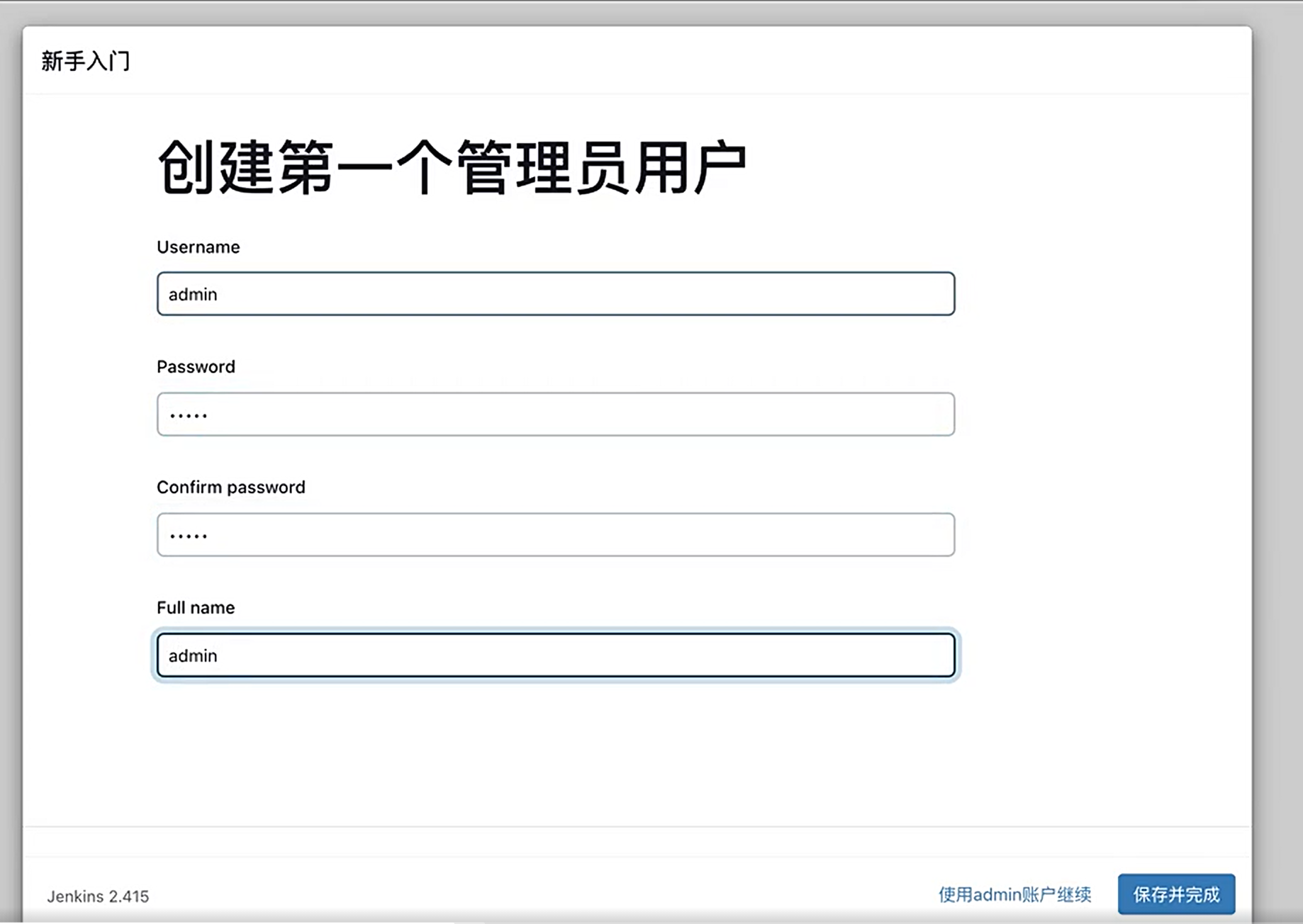1303x924 pixels.
Task: Click the Full name input field
Action: pyautogui.click(x=556, y=655)
